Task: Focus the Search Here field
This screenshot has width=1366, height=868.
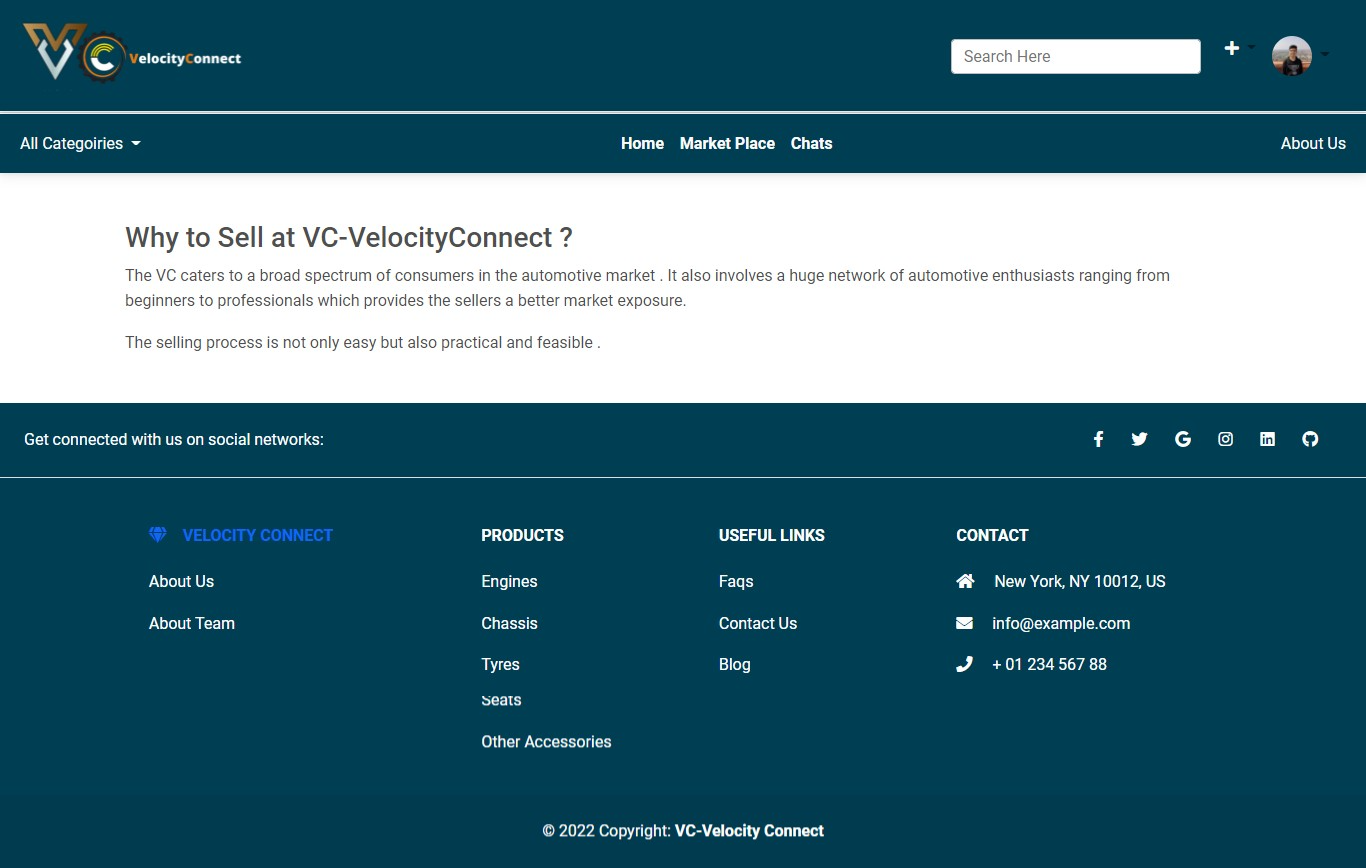Action: (x=1075, y=56)
